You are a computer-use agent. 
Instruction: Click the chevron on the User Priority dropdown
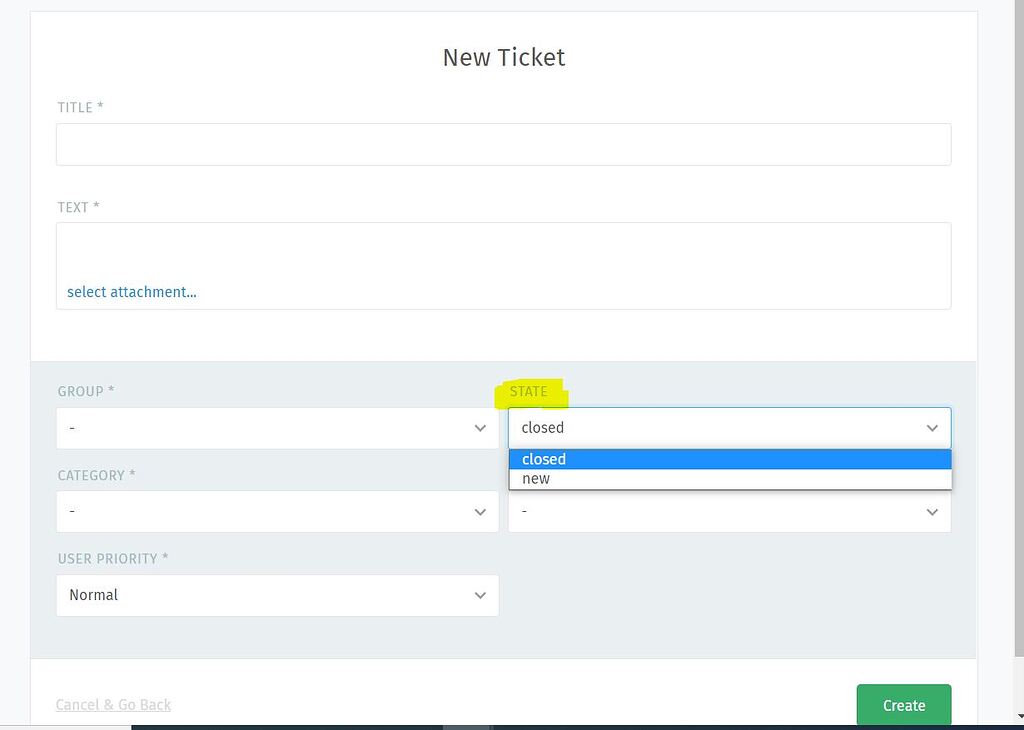pyautogui.click(x=481, y=595)
